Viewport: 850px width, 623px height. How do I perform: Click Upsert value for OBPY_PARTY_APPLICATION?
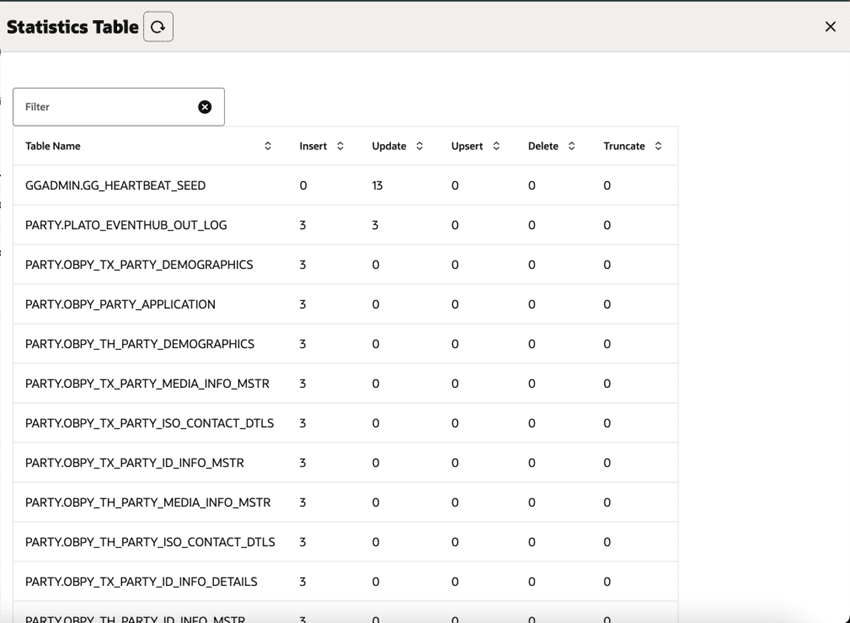click(455, 304)
